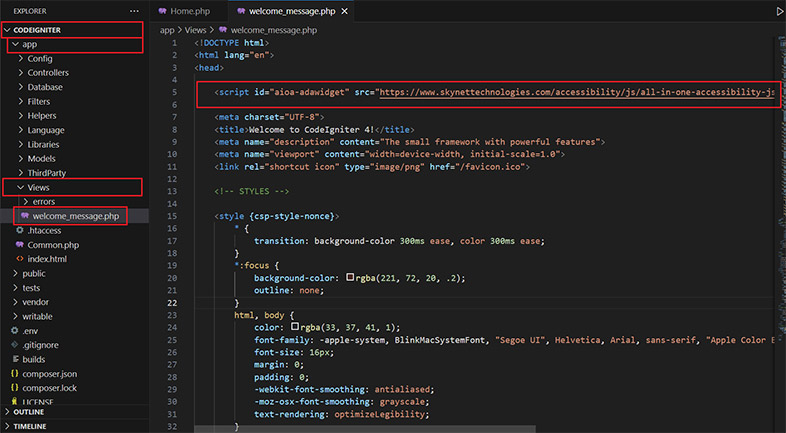Open color picker swatch for rgba(221, 72, 20, .2)
786x433 pixels.
350,277
